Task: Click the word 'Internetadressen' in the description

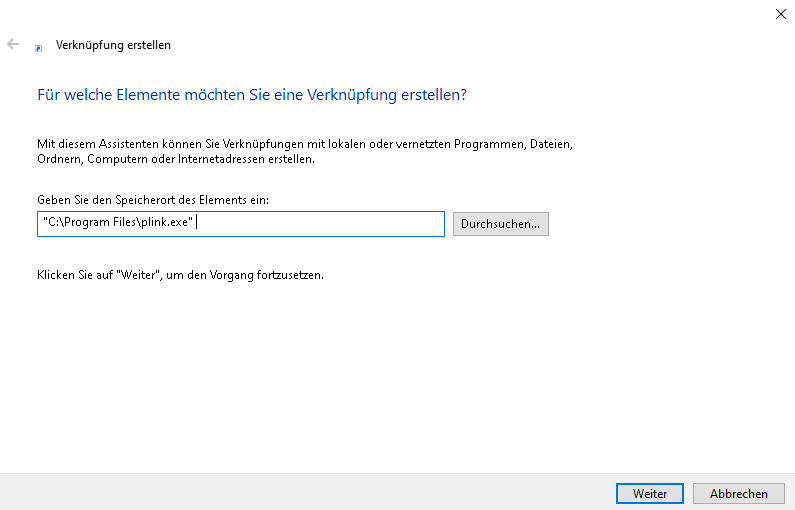Action: point(226,159)
